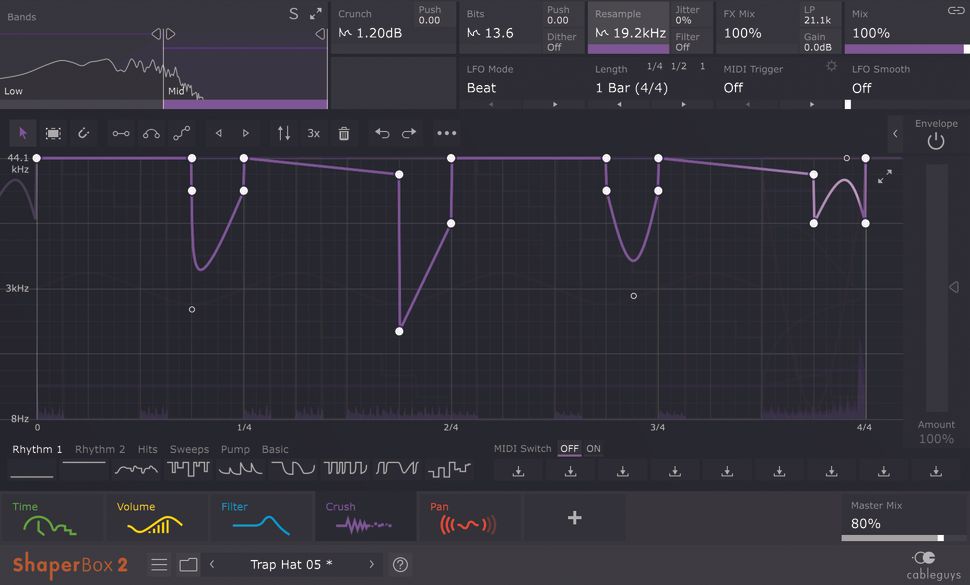Switch MIDI Switch to ON
Viewport: 970px width, 585px height.
click(593, 449)
